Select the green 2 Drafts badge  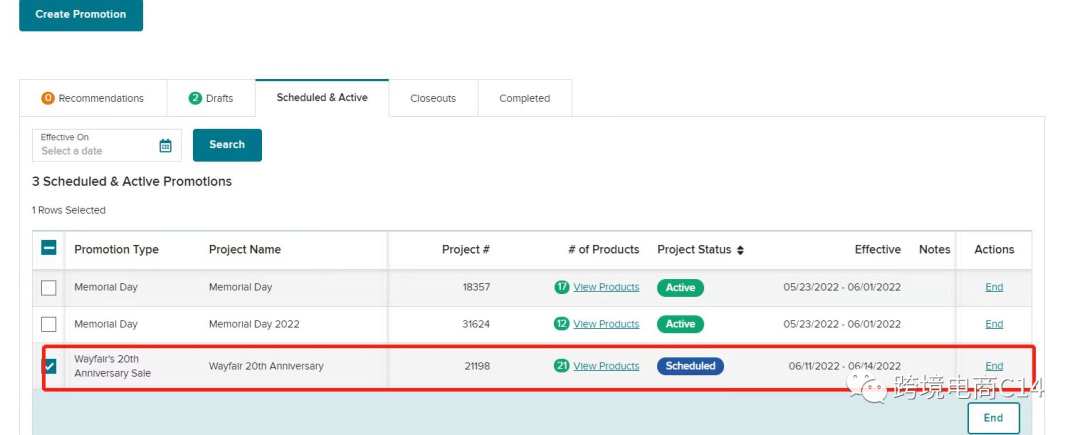195,98
